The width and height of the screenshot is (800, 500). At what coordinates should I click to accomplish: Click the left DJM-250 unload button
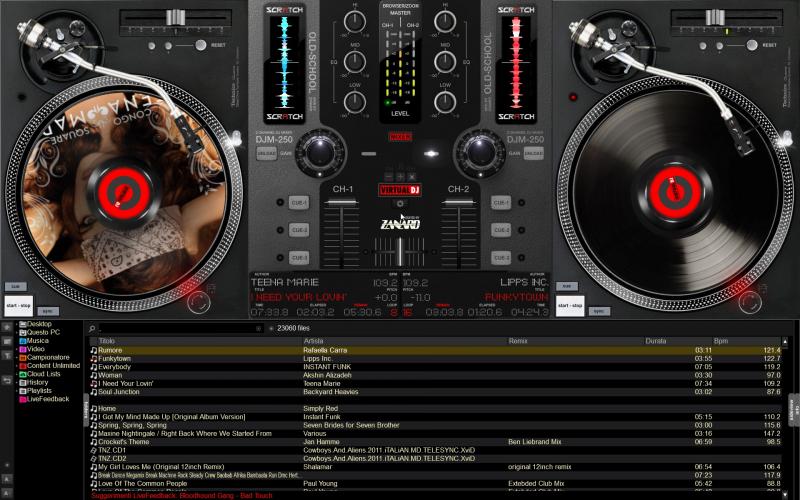[266, 153]
